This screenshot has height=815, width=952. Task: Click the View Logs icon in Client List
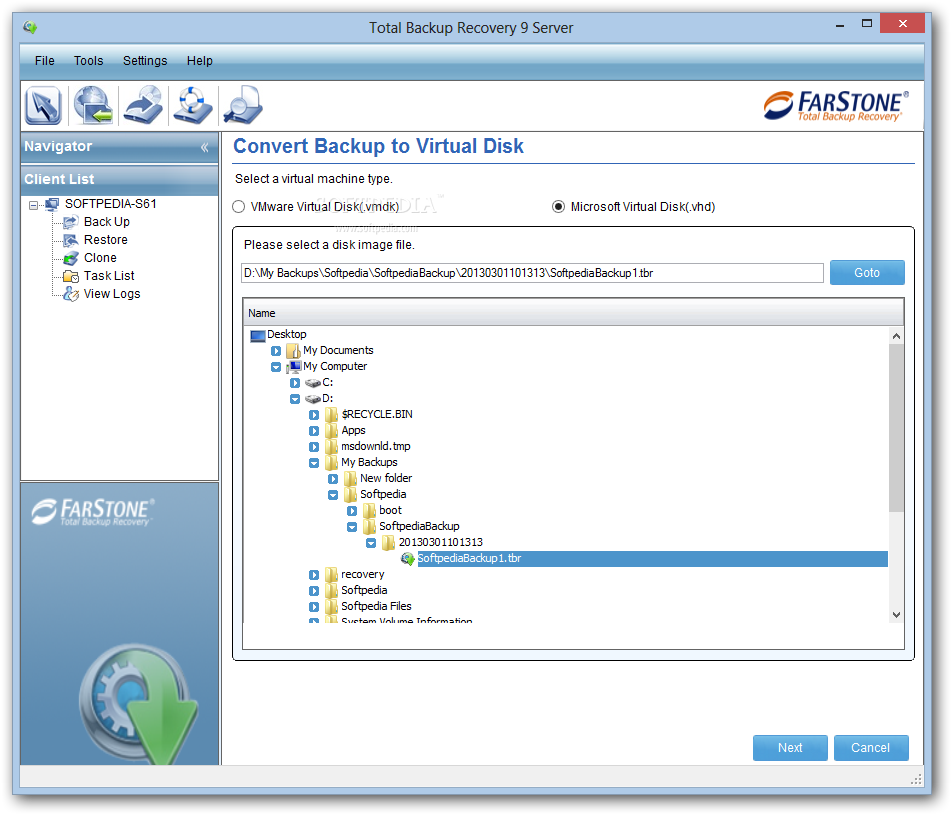[71, 294]
